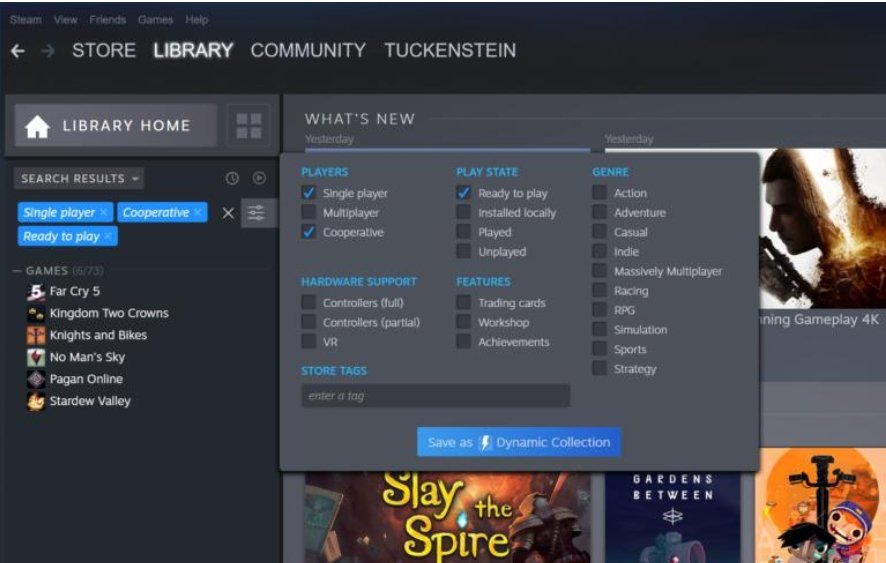The height and width of the screenshot is (563, 886).
Task: Open the Search Results dropdown
Action: (79, 179)
